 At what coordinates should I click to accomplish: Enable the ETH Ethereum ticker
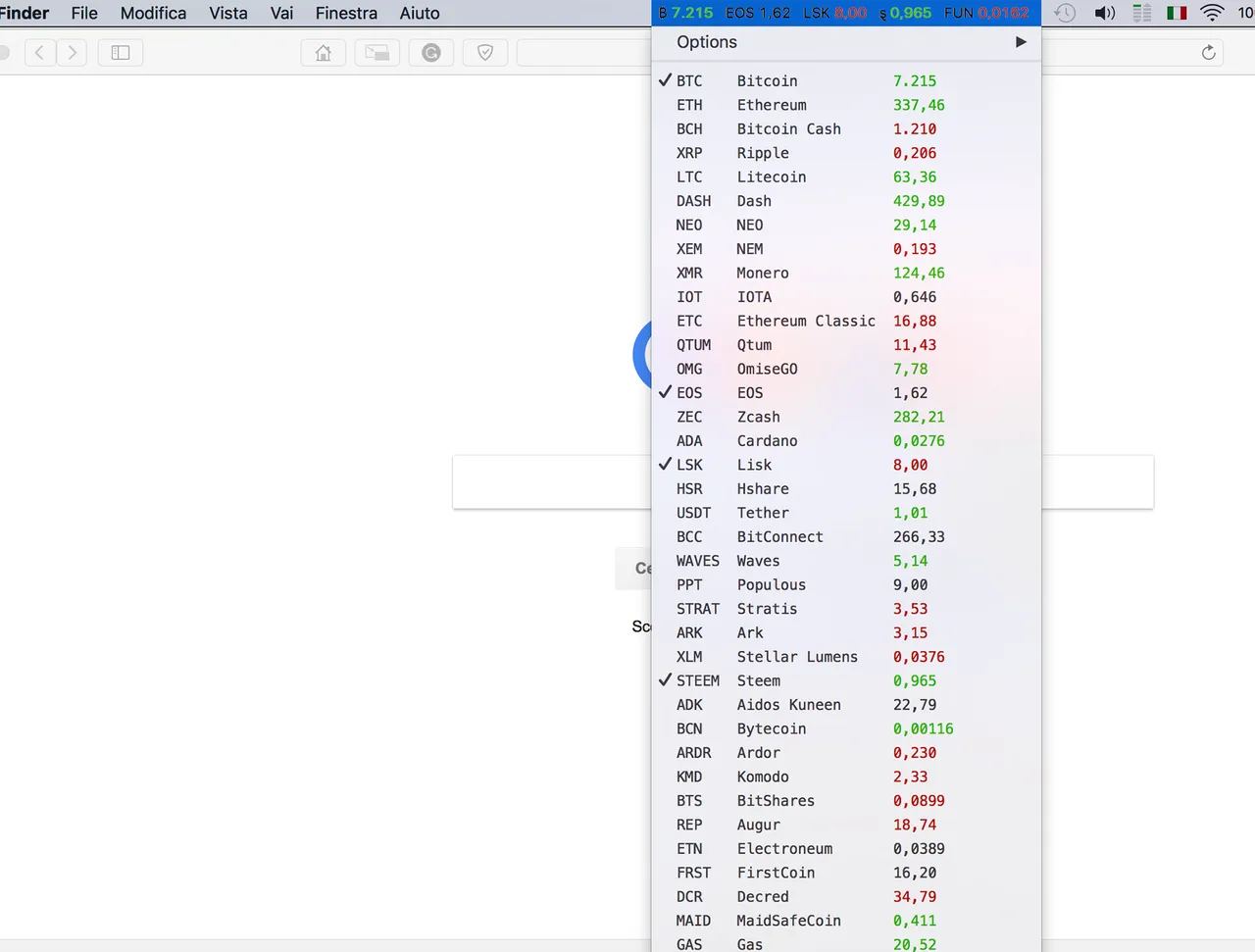pos(846,105)
